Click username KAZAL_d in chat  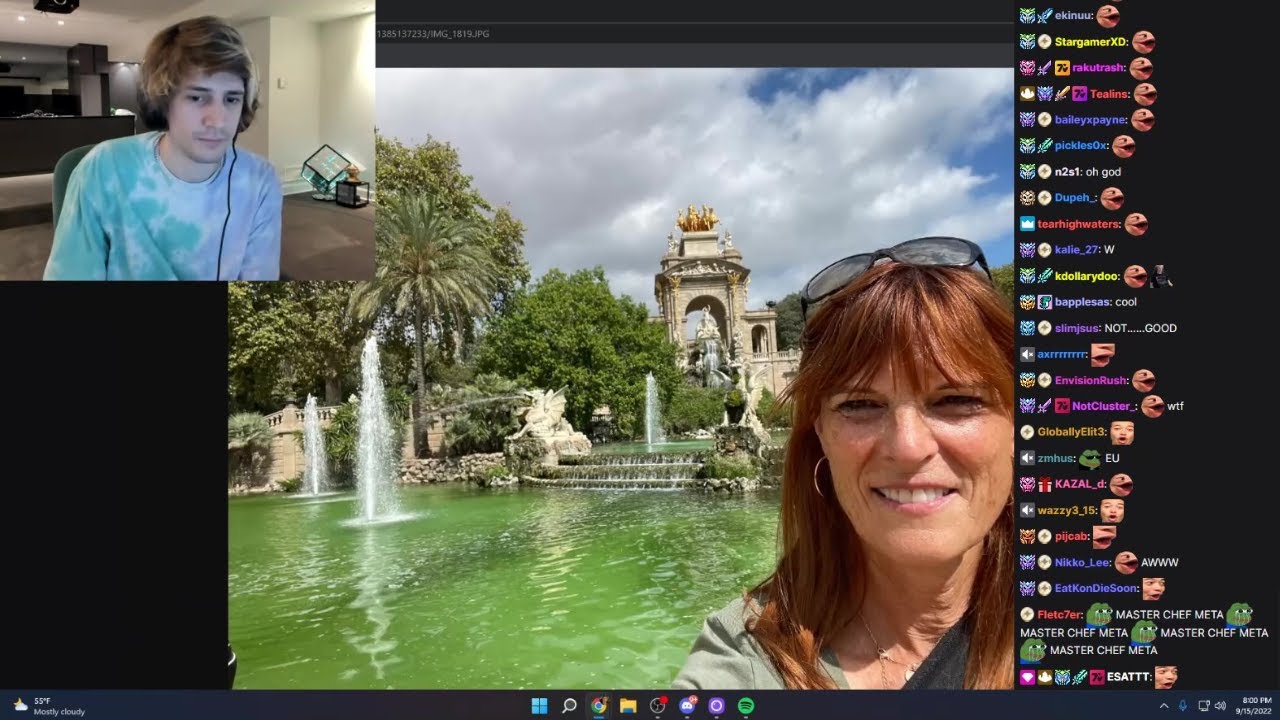pyautogui.click(x=1080, y=484)
